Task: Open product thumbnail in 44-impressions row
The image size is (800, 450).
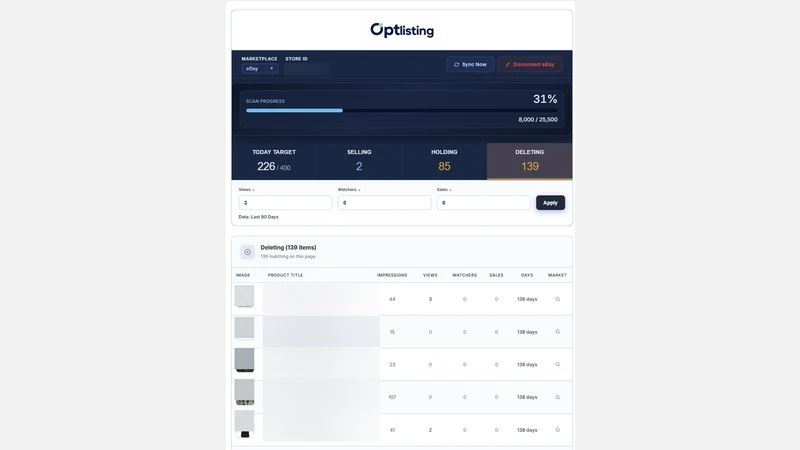Action: pos(244,296)
